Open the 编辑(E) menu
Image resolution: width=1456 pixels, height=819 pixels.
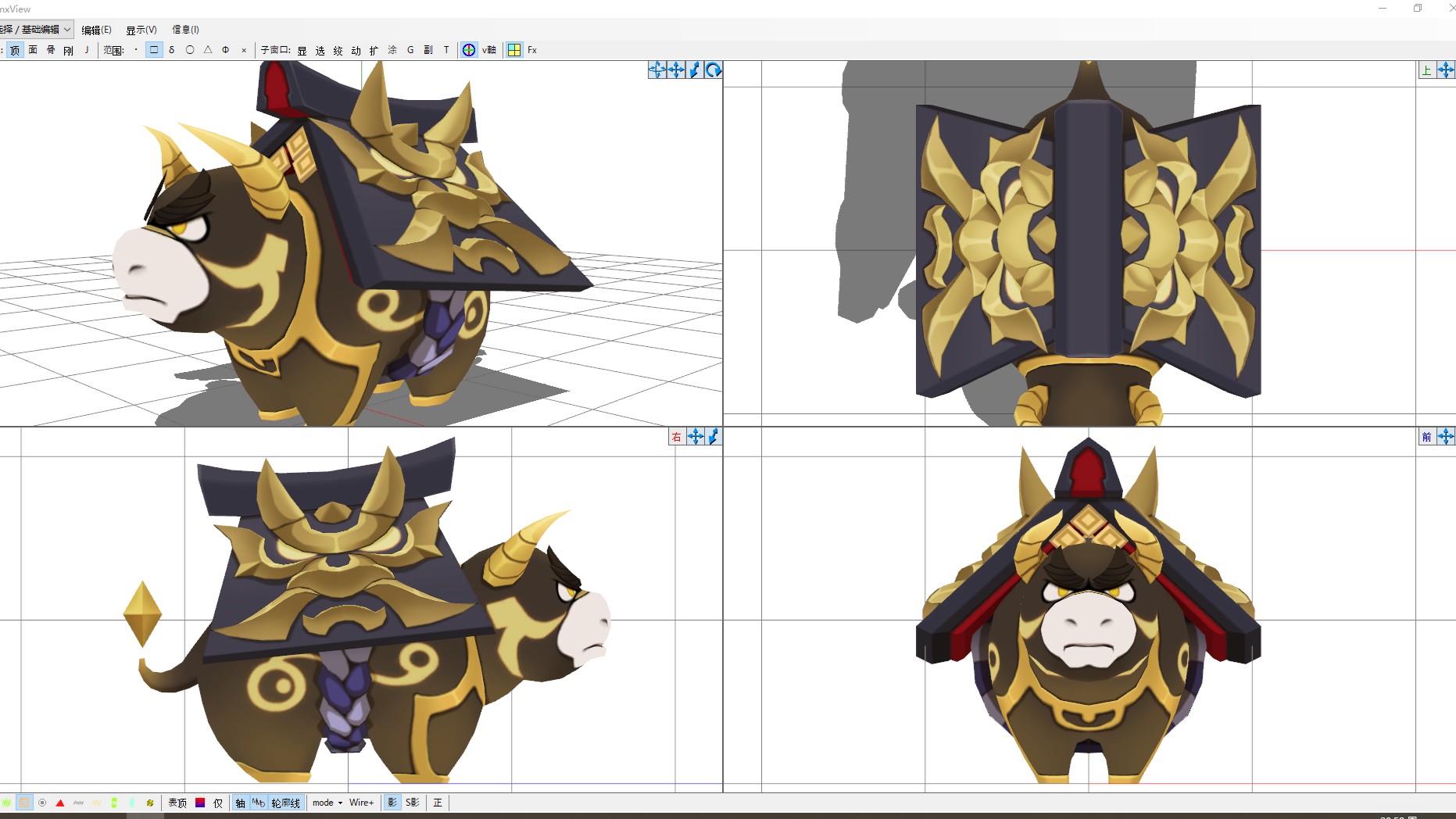coord(96,30)
